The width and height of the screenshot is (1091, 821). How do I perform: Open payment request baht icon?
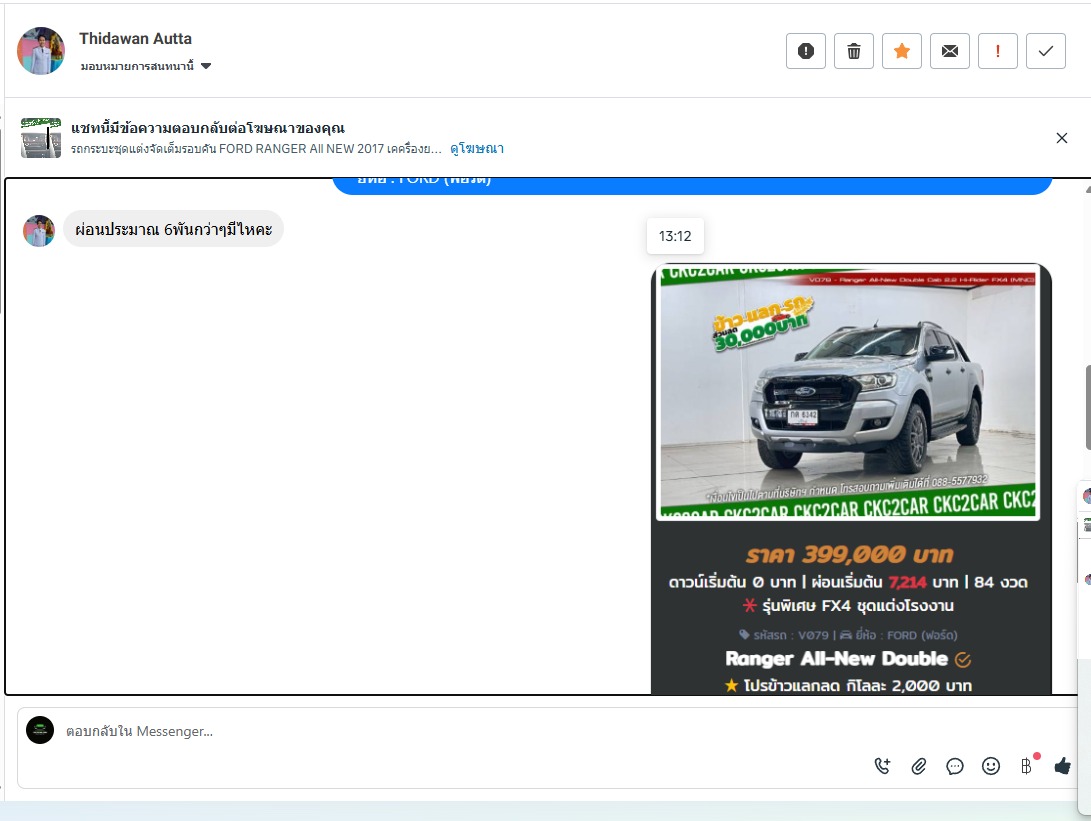1027,766
